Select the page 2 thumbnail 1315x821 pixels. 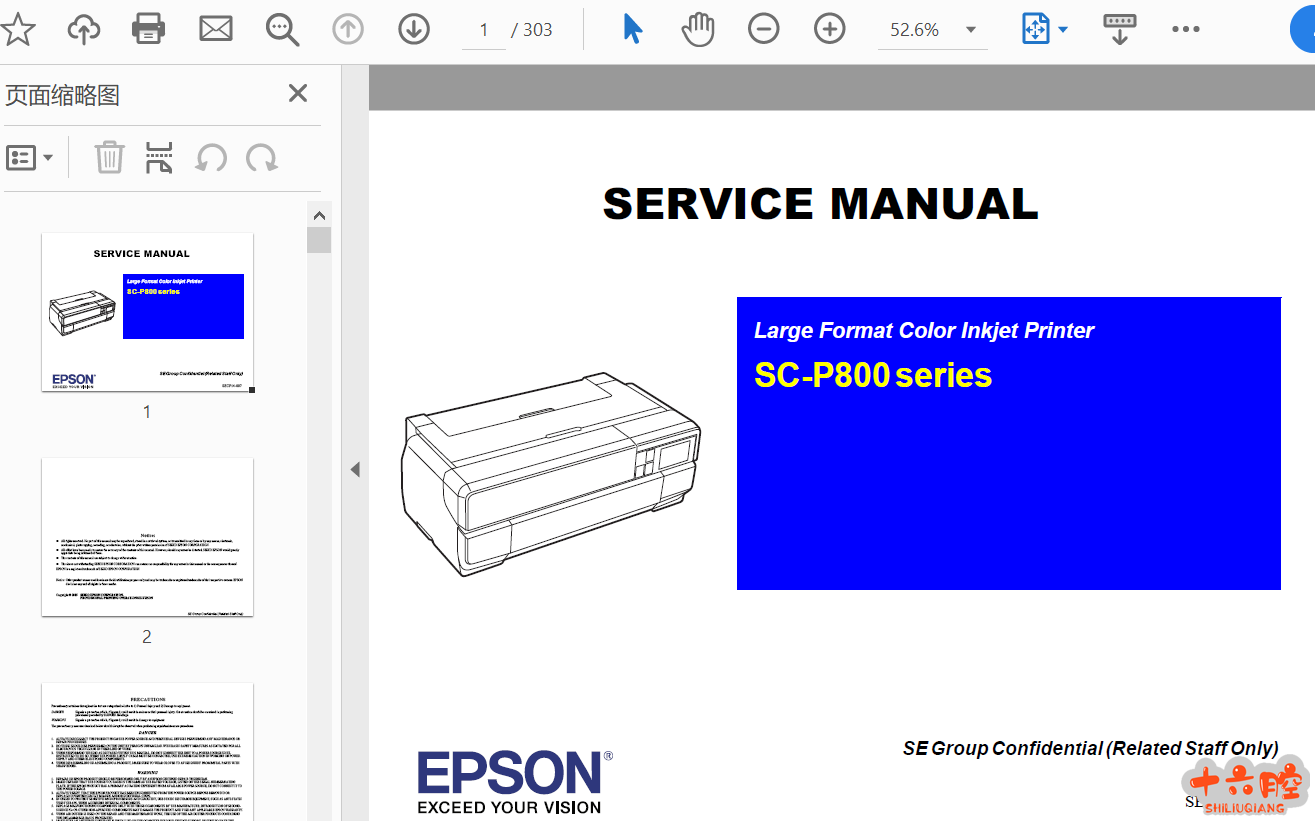147,538
